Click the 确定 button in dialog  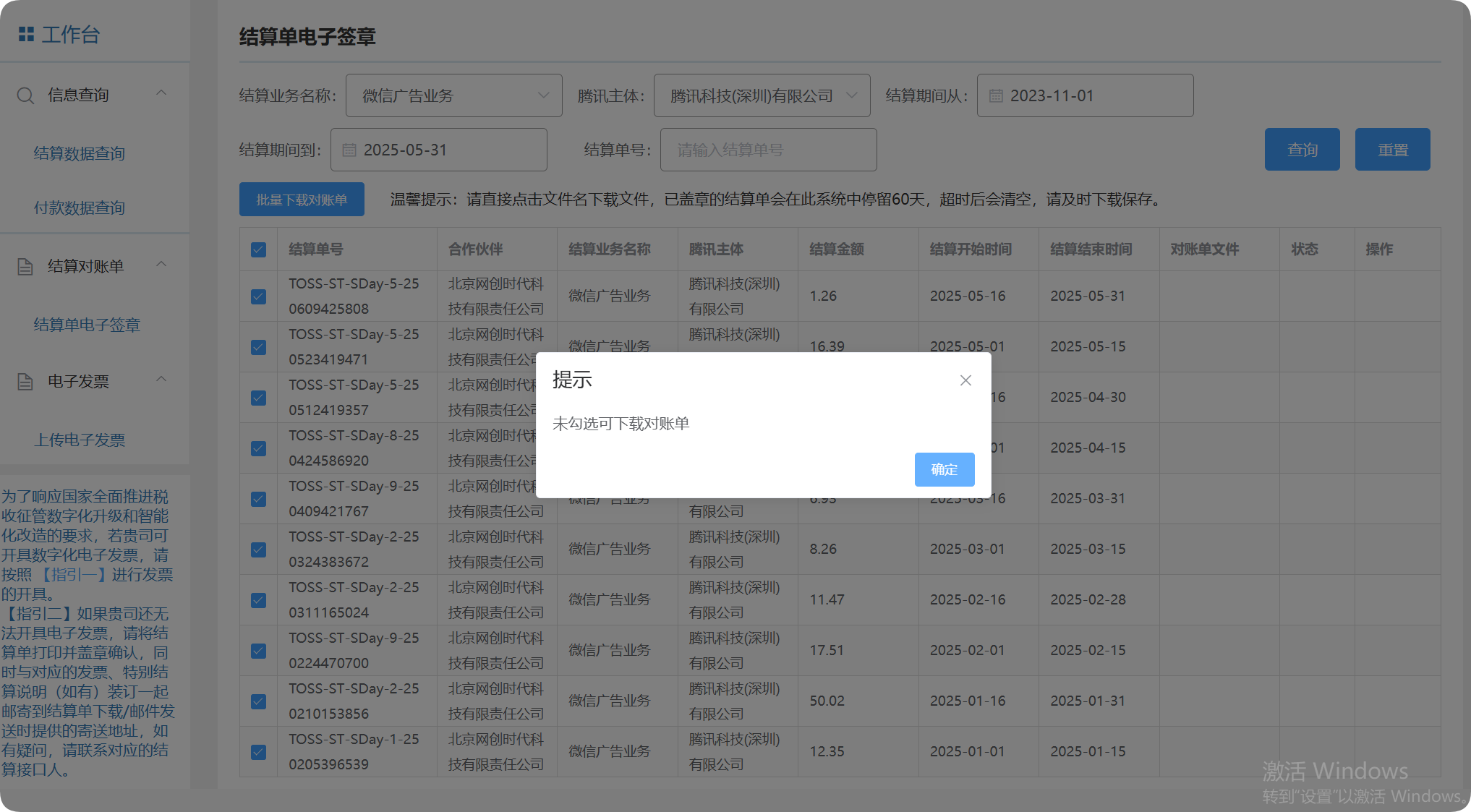click(x=944, y=469)
